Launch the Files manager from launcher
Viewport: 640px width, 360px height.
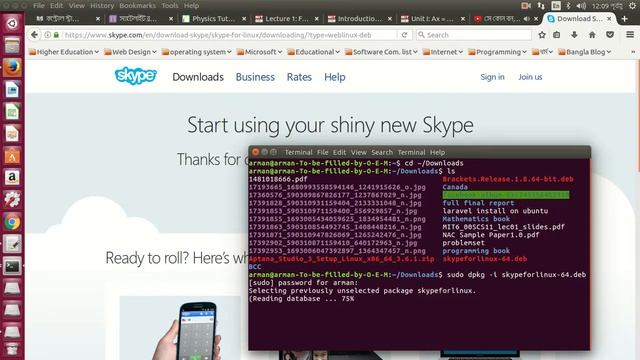(x=12, y=46)
